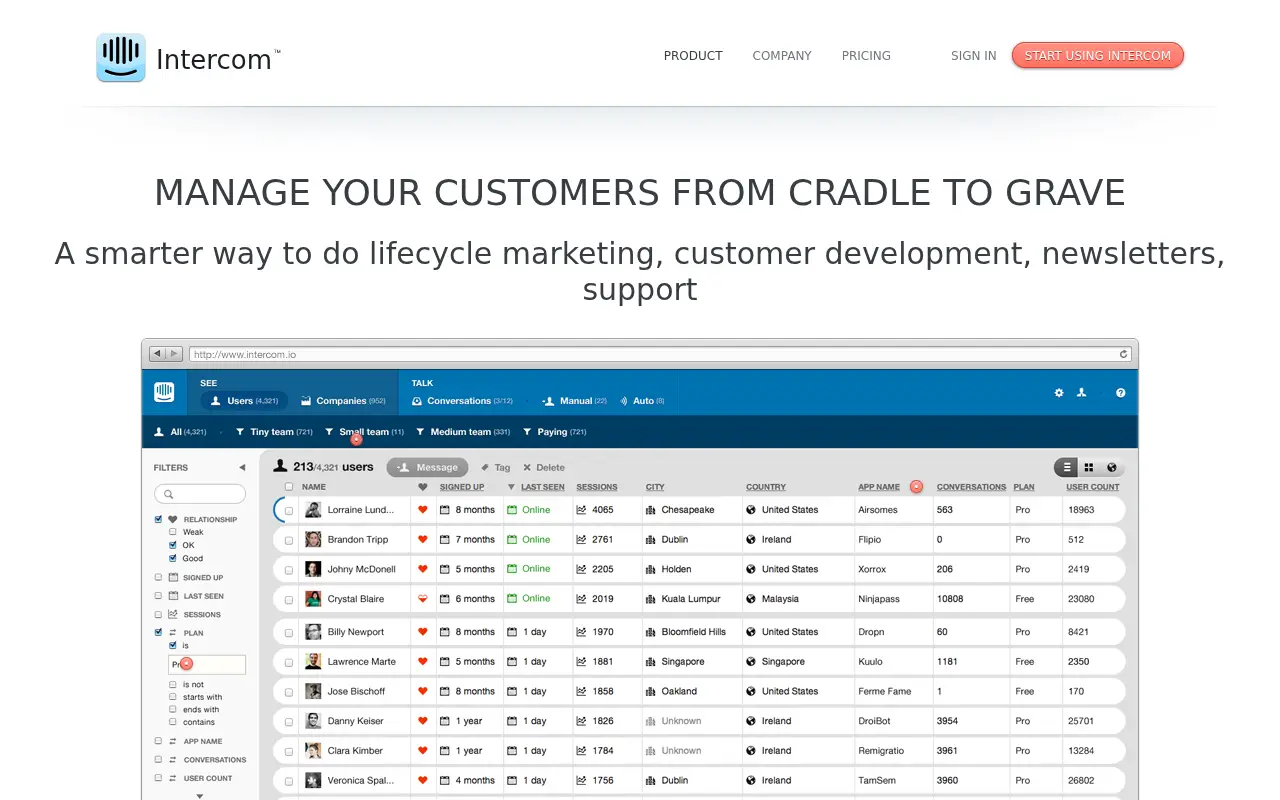Sort by the Sessions column header
Screen dimensions: 1280x800
point(597,487)
